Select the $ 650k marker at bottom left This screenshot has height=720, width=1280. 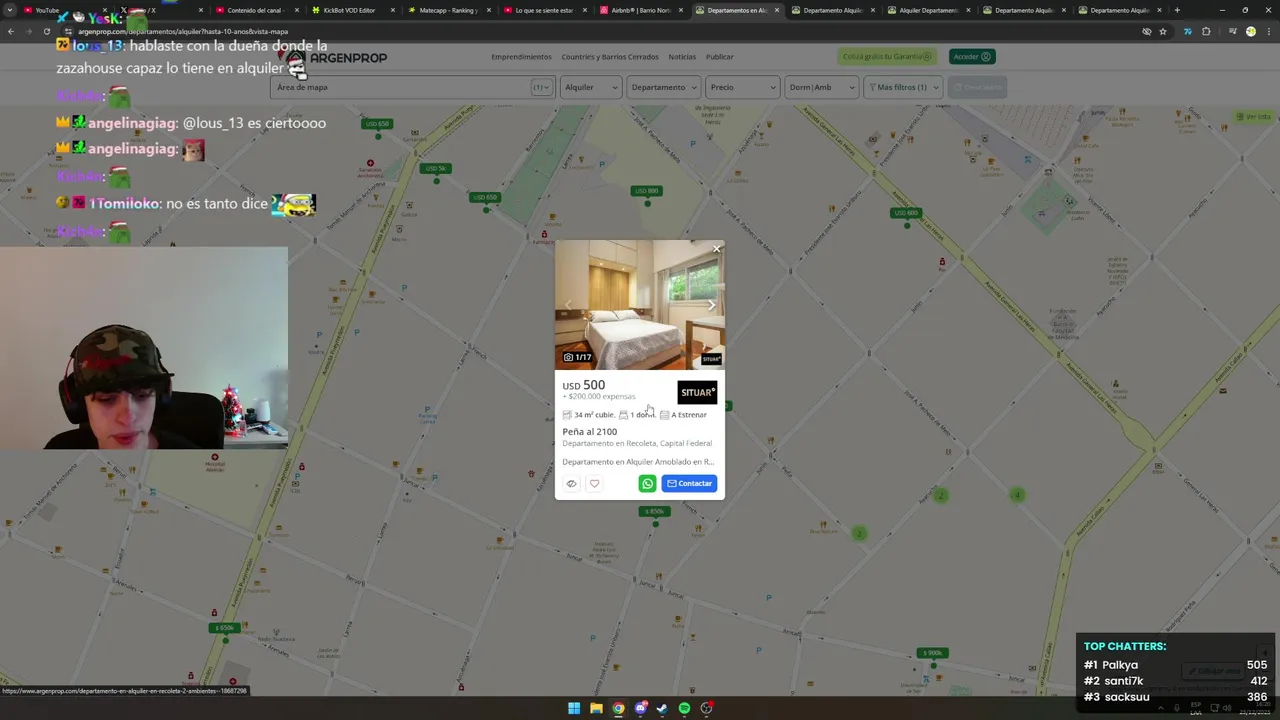pyautogui.click(x=224, y=628)
